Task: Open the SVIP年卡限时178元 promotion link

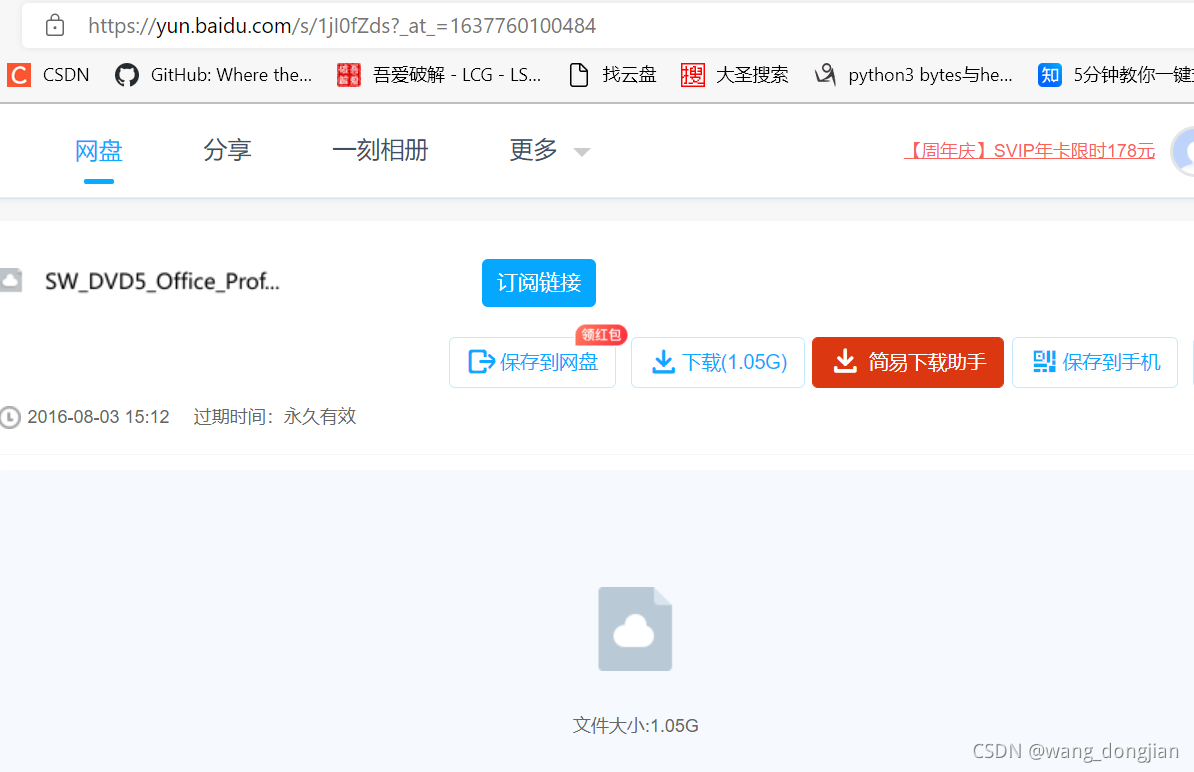Action: click(1030, 151)
